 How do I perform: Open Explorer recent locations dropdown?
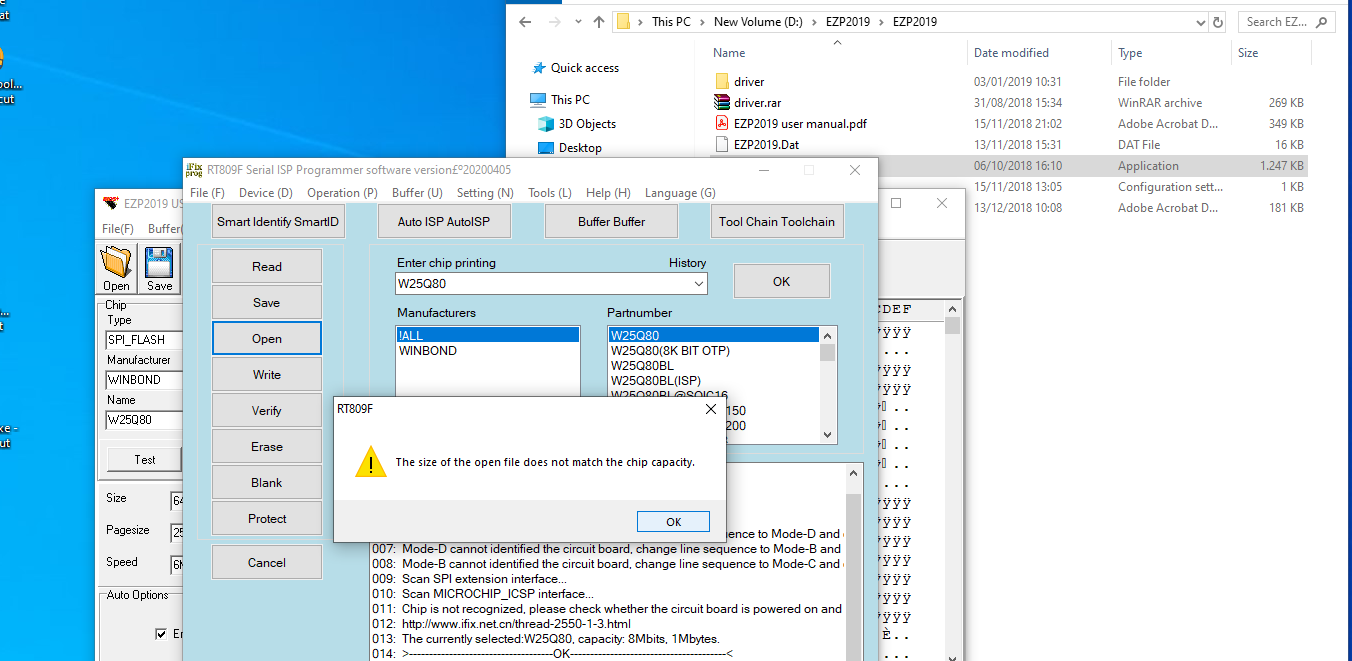(576, 21)
